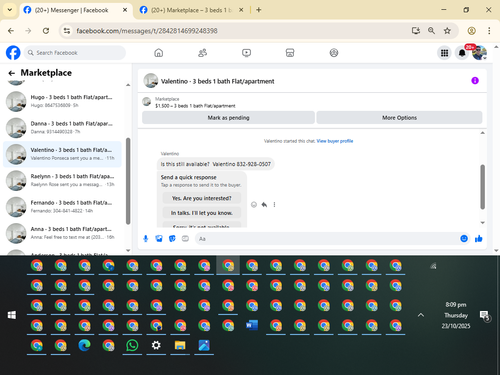Click the address bar URL
This screenshot has height=375, width=500.
pos(147,31)
